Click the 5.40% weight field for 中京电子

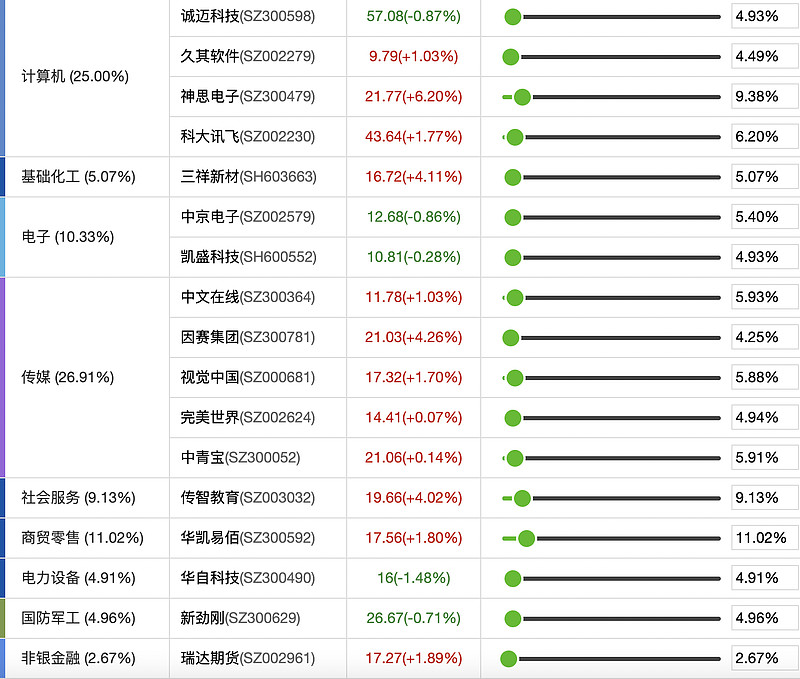(x=764, y=217)
